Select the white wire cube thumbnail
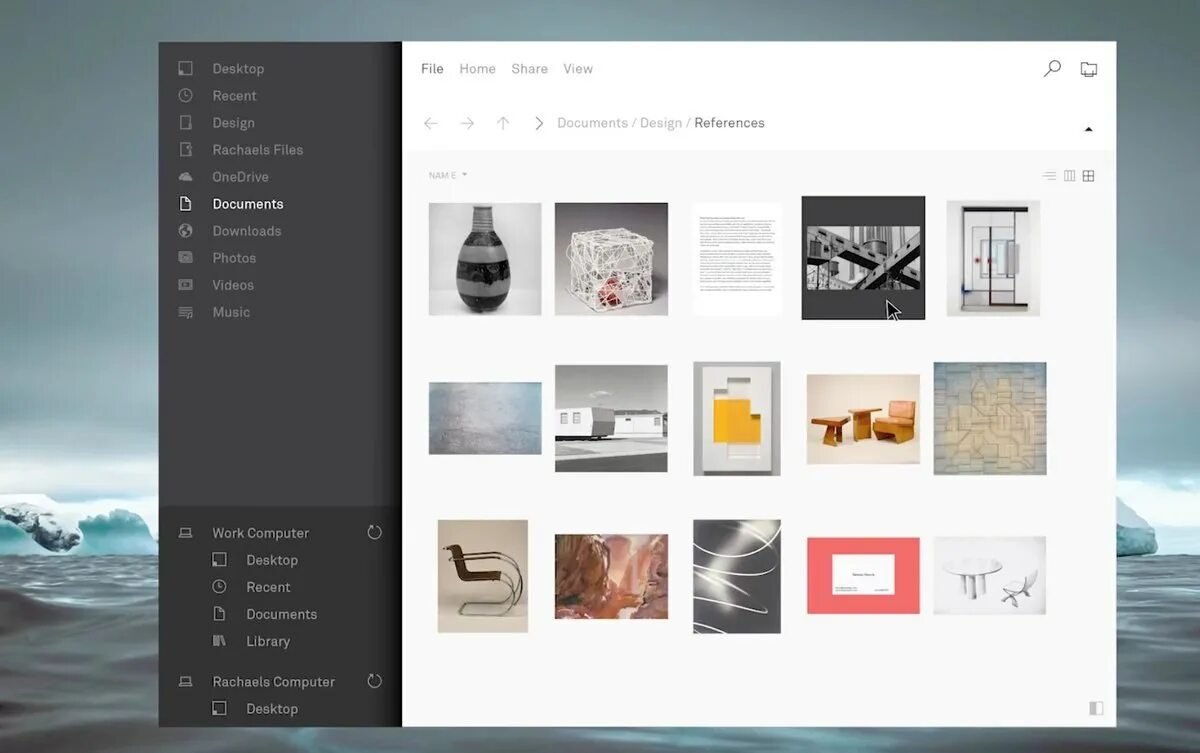The height and width of the screenshot is (753, 1200). [611, 259]
